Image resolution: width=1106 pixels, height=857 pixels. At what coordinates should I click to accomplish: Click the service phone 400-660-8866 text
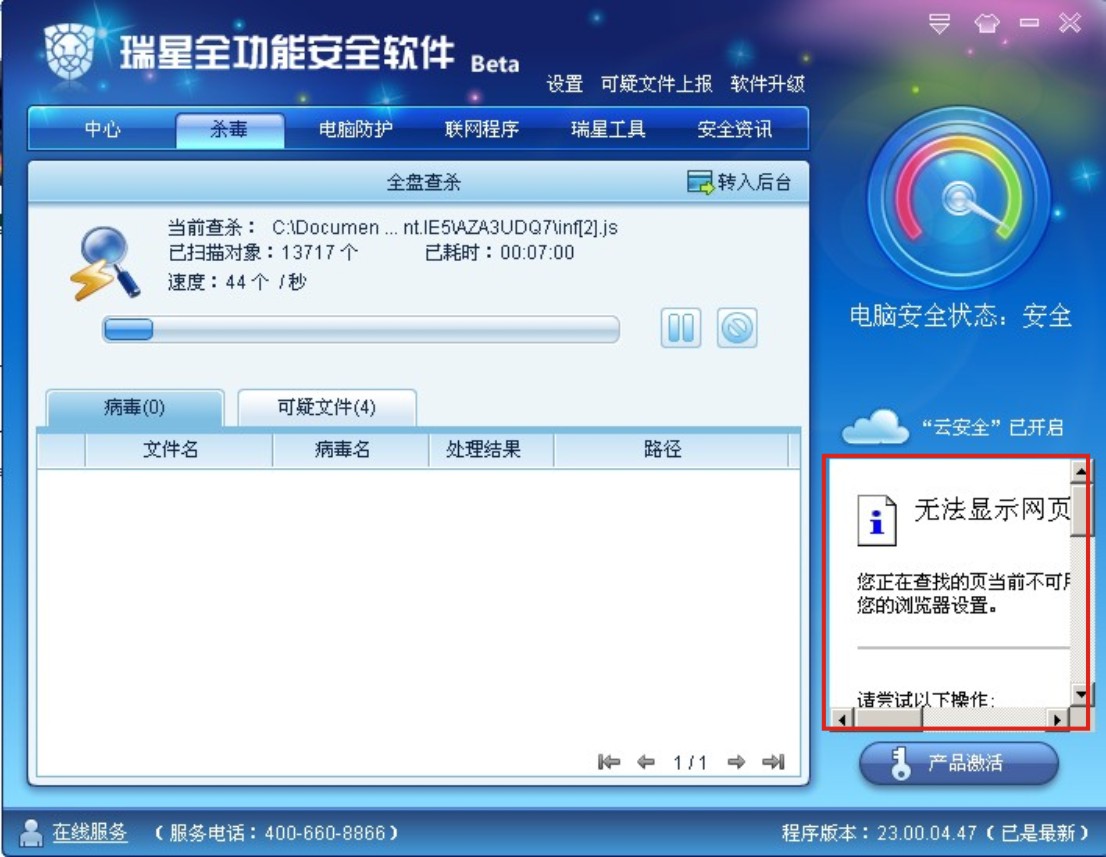276,833
